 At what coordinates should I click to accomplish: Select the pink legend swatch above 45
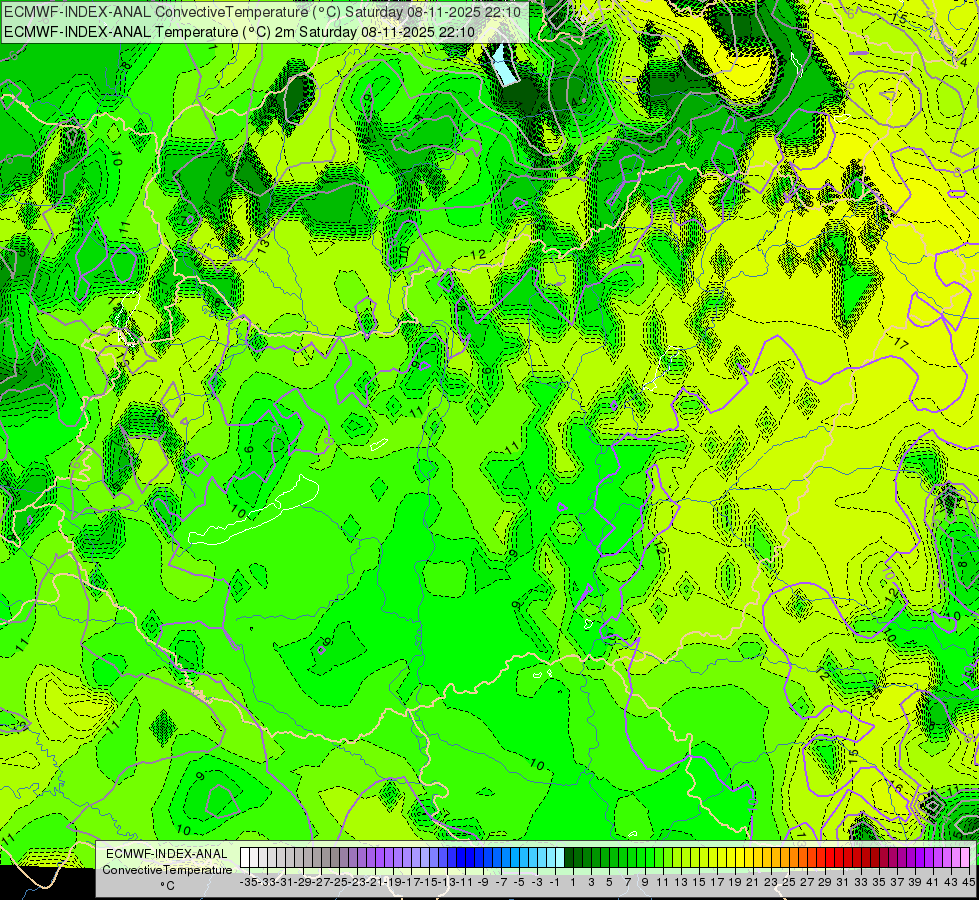965,857
